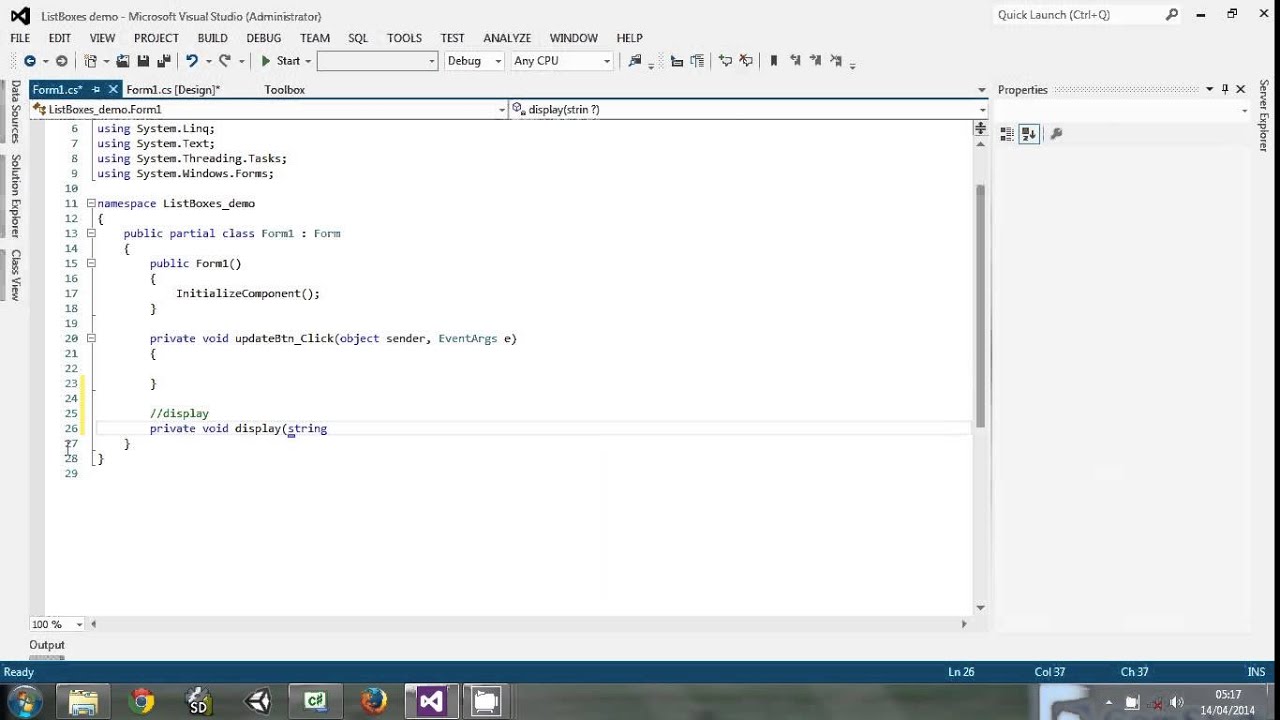Toggle a bookmark on the current line
This screenshot has height=720, width=1280.
point(774,61)
